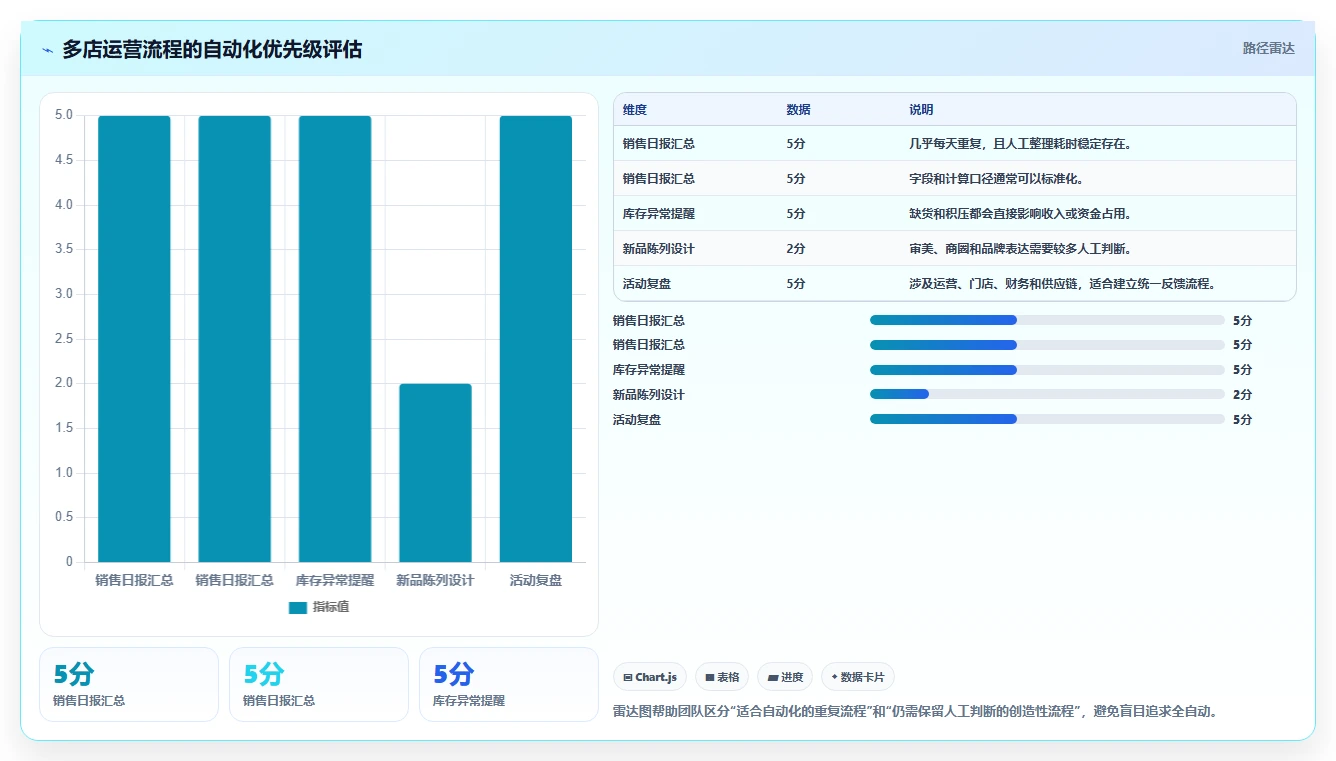Click the 活动复盘 bar in the chart
Screen dimensions: 1336x761
[x=536, y=339]
